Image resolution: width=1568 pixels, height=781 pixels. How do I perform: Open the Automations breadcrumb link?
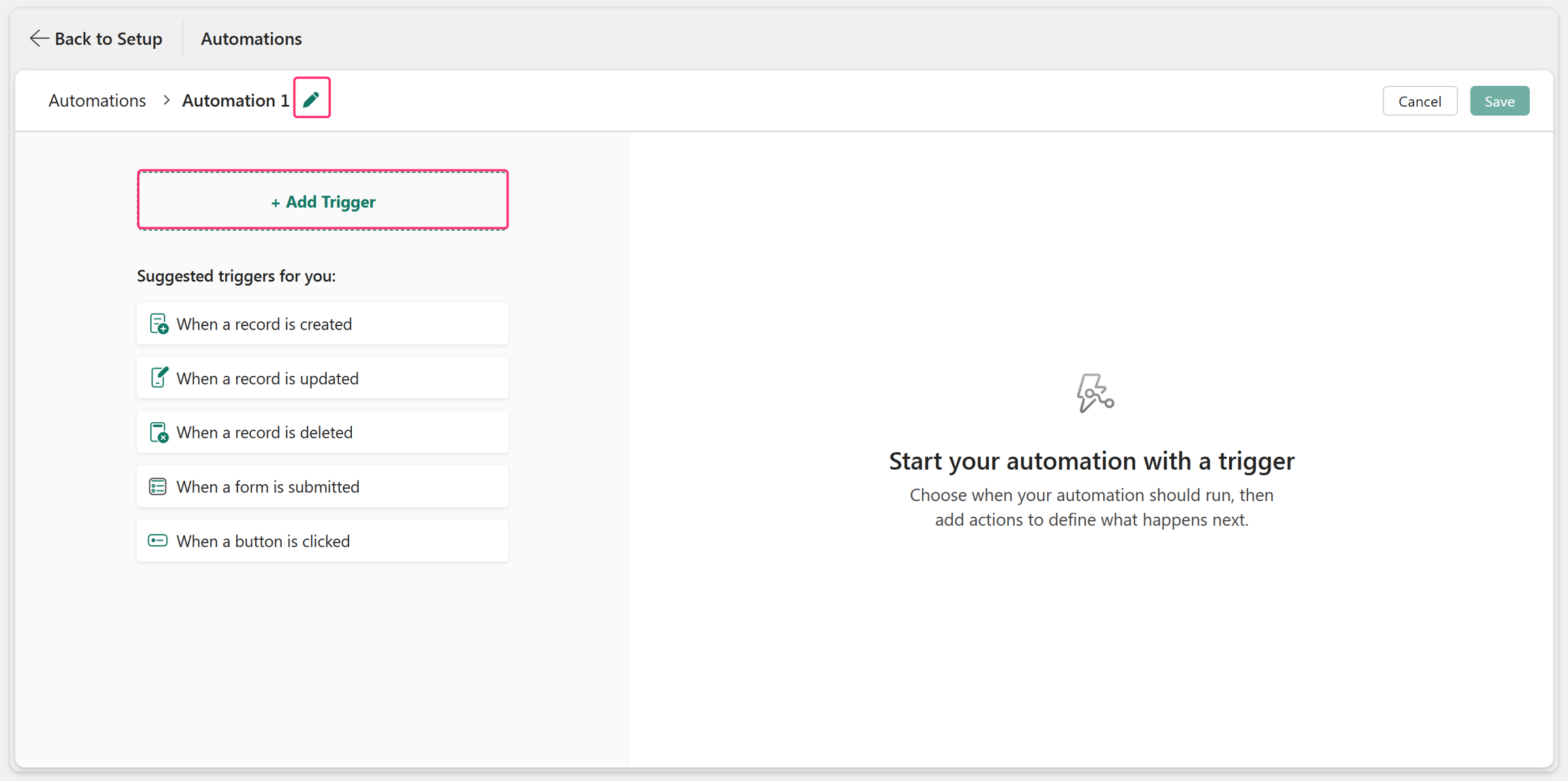[97, 100]
